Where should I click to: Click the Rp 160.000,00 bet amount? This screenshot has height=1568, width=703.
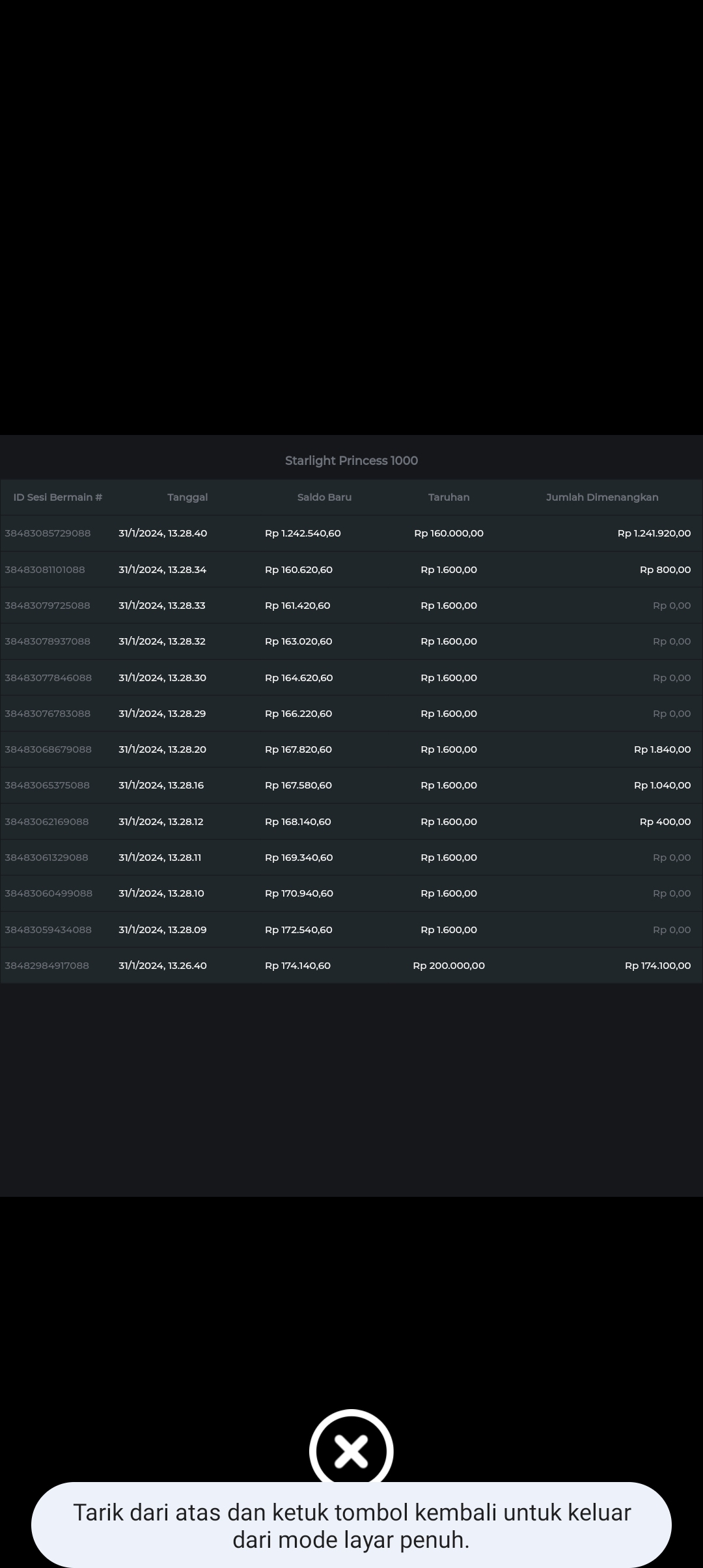click(448, 533)
